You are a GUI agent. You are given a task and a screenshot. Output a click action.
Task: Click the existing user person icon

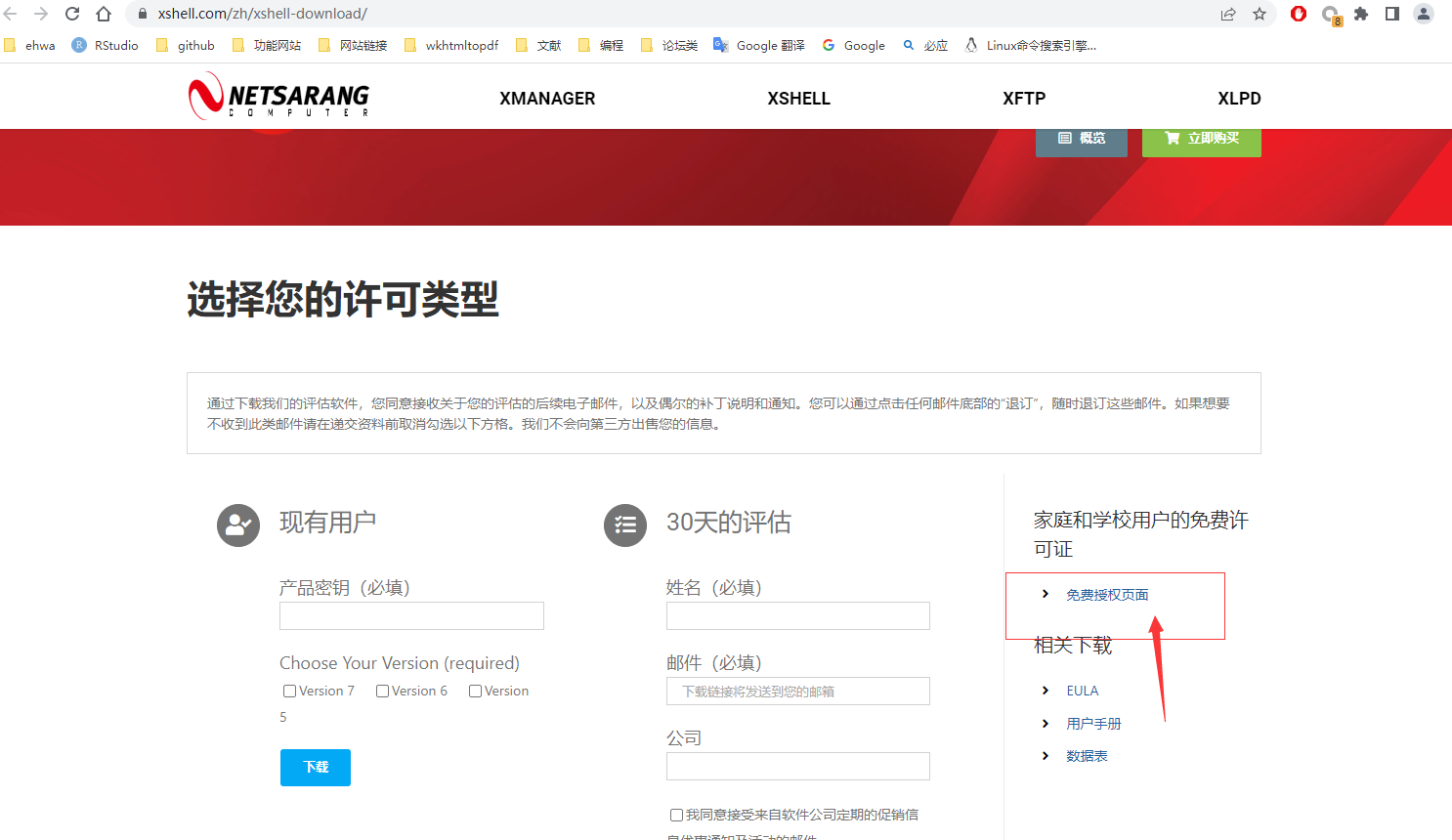[238, 525]
